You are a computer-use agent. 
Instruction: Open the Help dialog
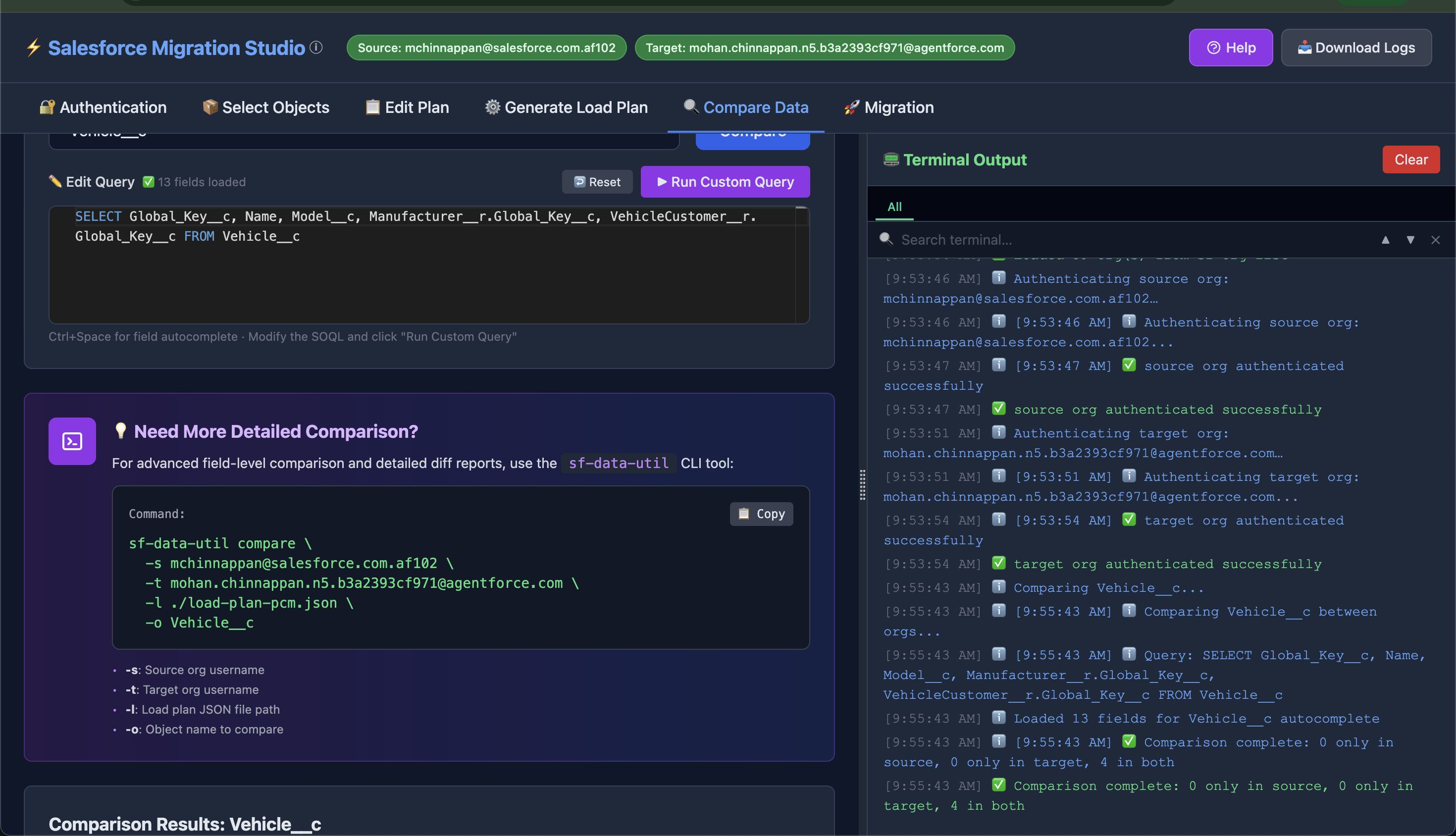[1230, 48]
